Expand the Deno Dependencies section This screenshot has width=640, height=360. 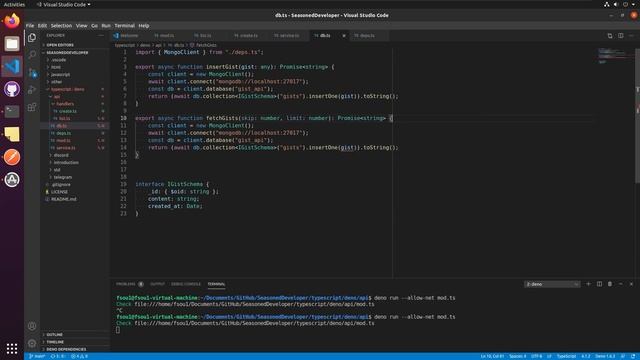[65, 349]
